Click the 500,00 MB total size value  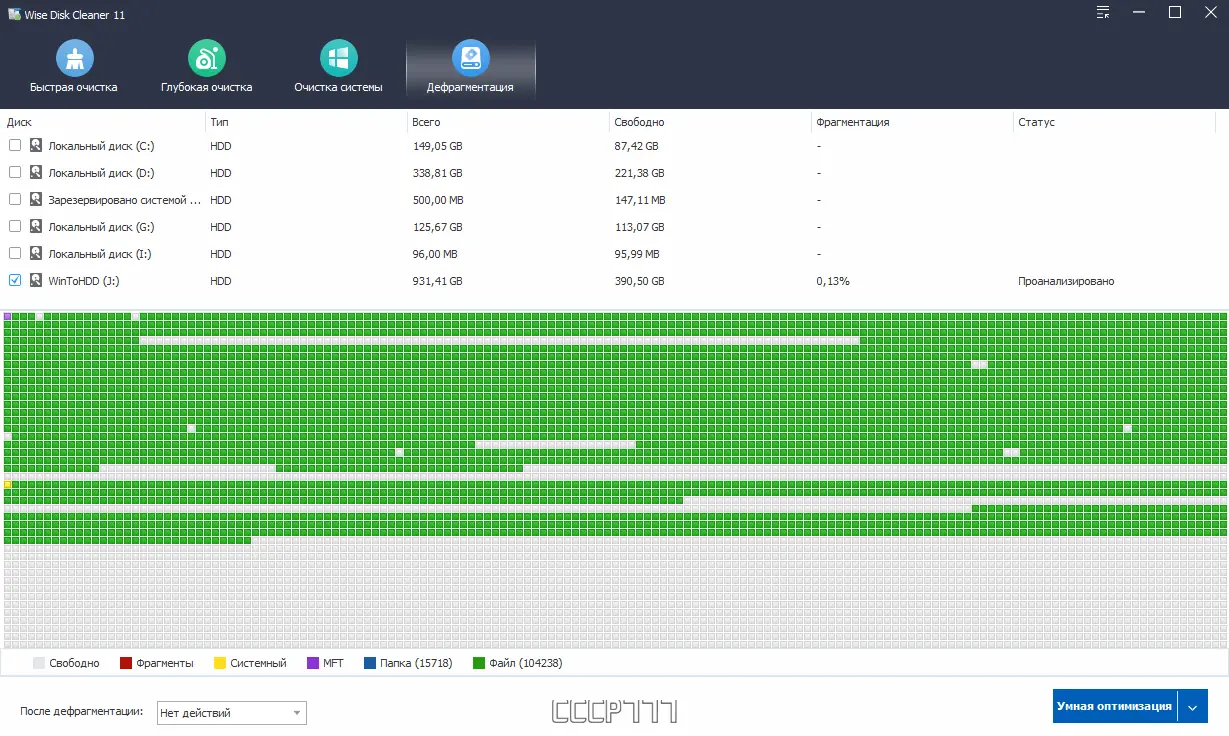point(438,200)
